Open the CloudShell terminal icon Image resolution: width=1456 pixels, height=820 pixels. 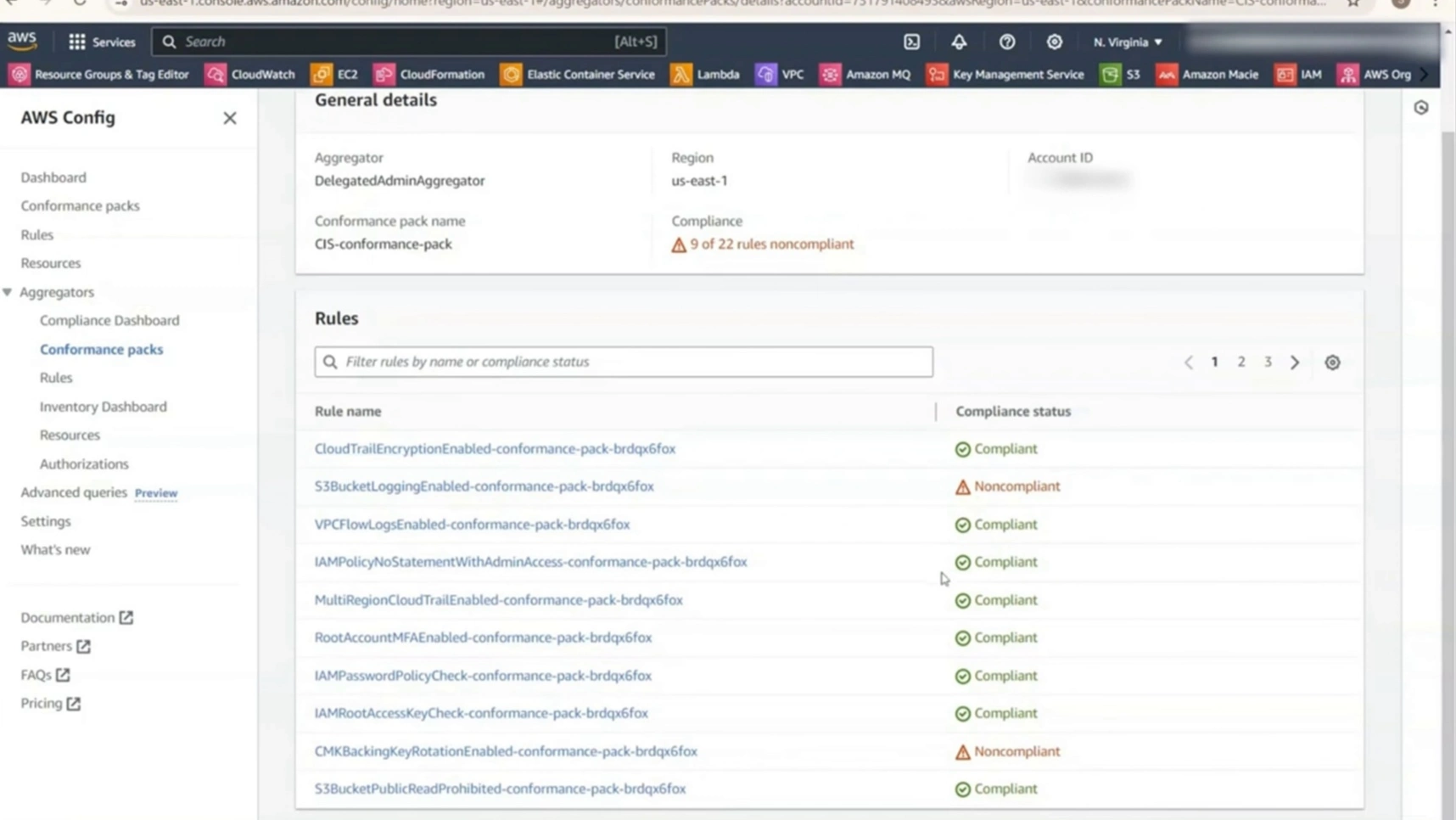pyautogui.click(x=911, y=42)
